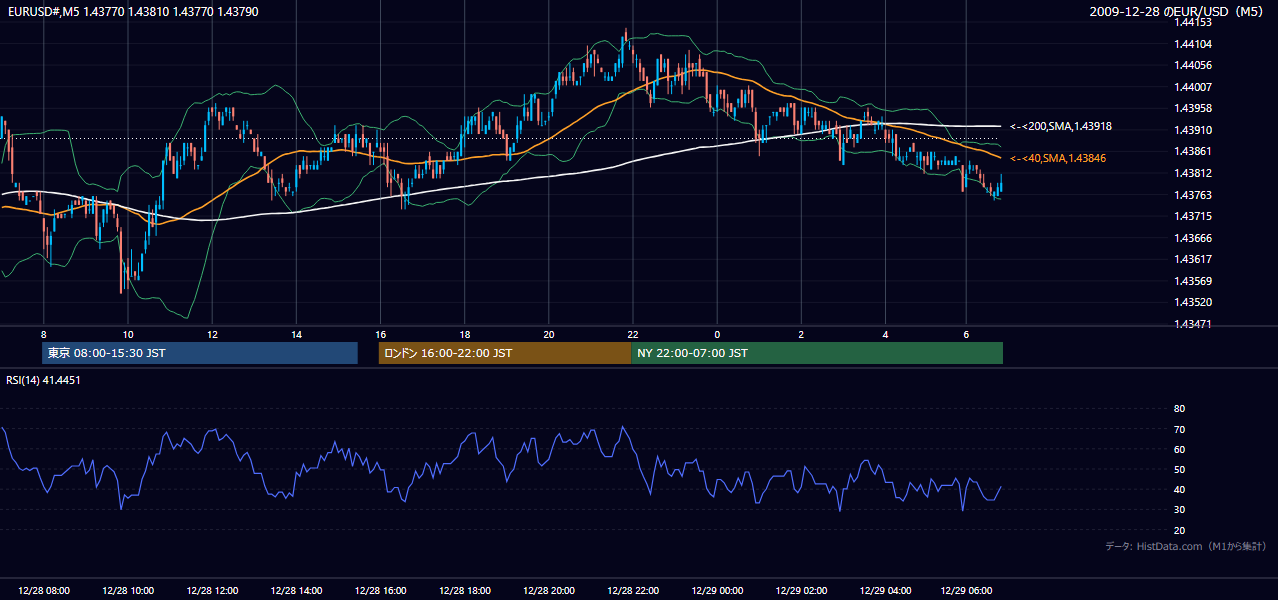Click hour label 12 on the price chart axis

pyautogui.click(x=212, y=334)
